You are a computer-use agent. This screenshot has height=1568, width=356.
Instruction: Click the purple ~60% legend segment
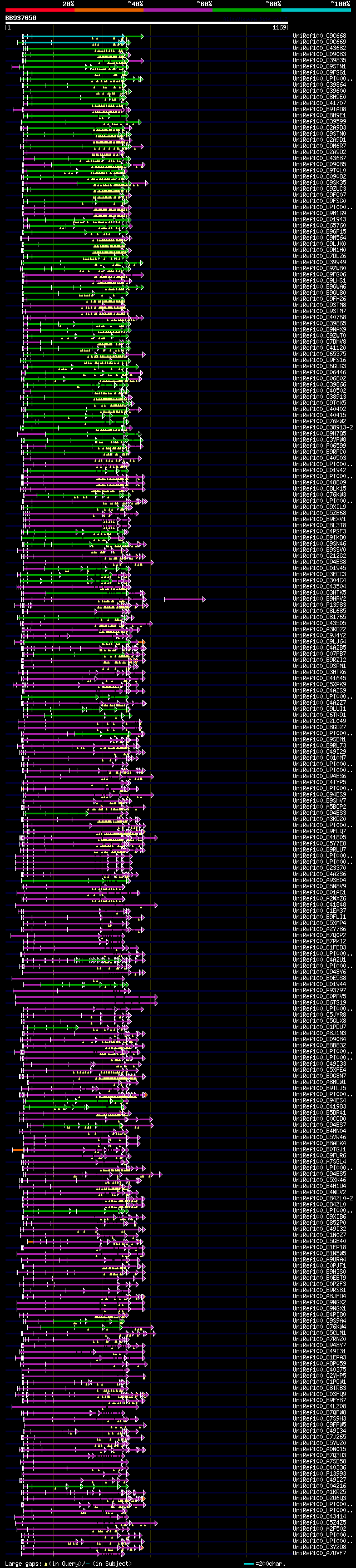click(177, 10)
